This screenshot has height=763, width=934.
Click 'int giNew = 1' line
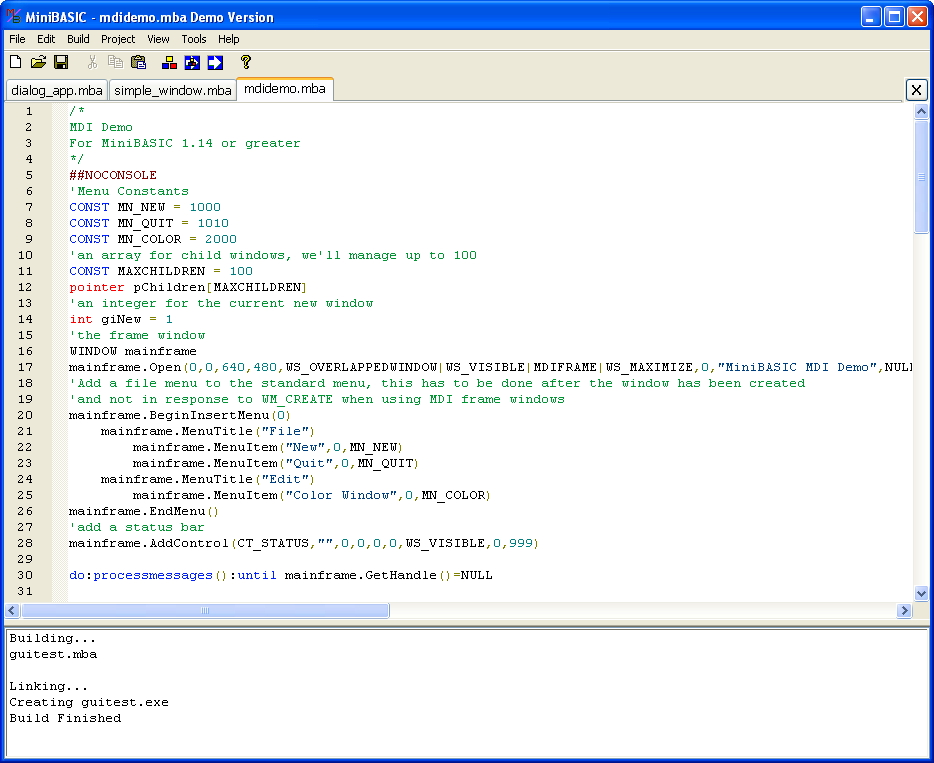[x=121, y=319]
